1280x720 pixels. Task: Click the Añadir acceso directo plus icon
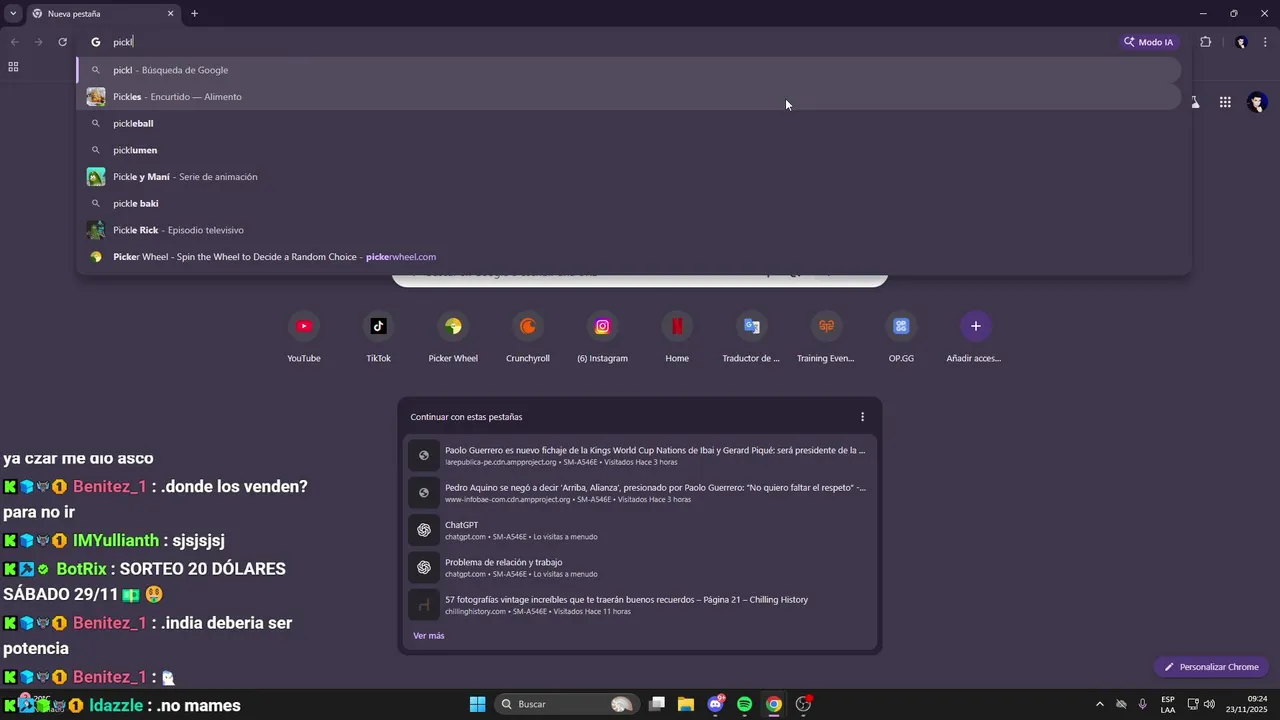click(x=976, y=326)
